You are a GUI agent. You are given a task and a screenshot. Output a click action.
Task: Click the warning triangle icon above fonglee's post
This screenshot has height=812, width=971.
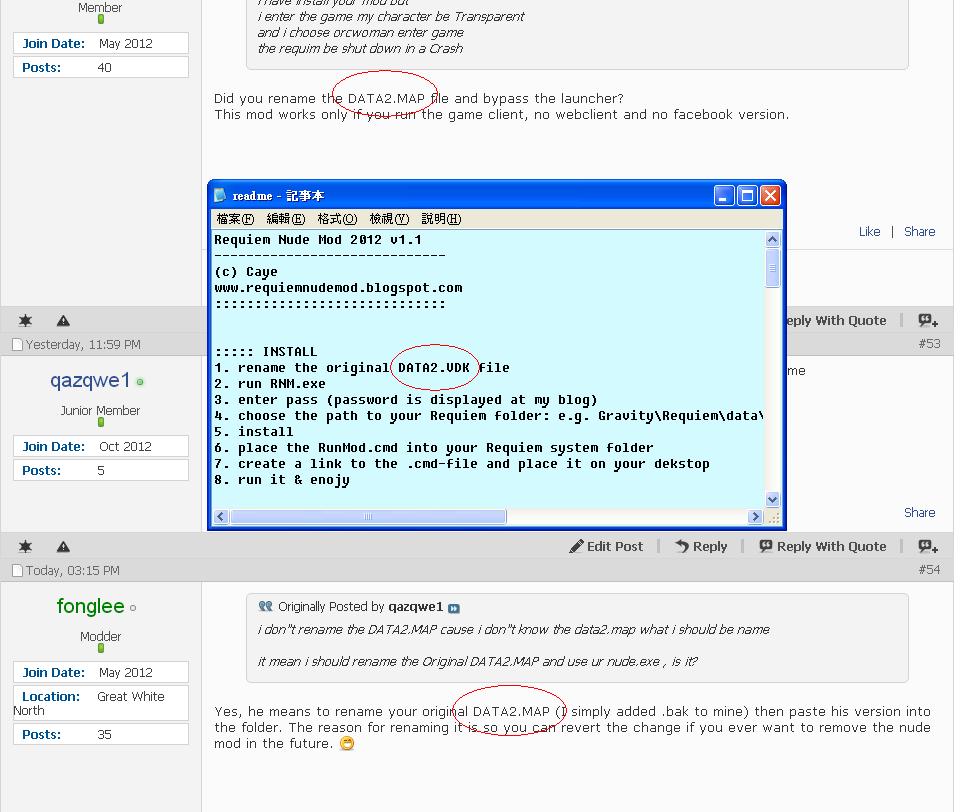coord(63,546)
